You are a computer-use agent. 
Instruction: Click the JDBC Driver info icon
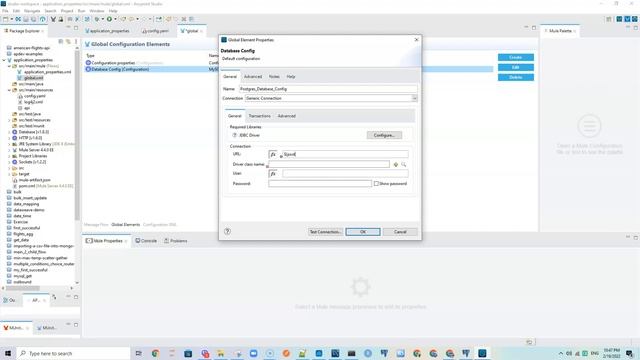click(234, 135)
